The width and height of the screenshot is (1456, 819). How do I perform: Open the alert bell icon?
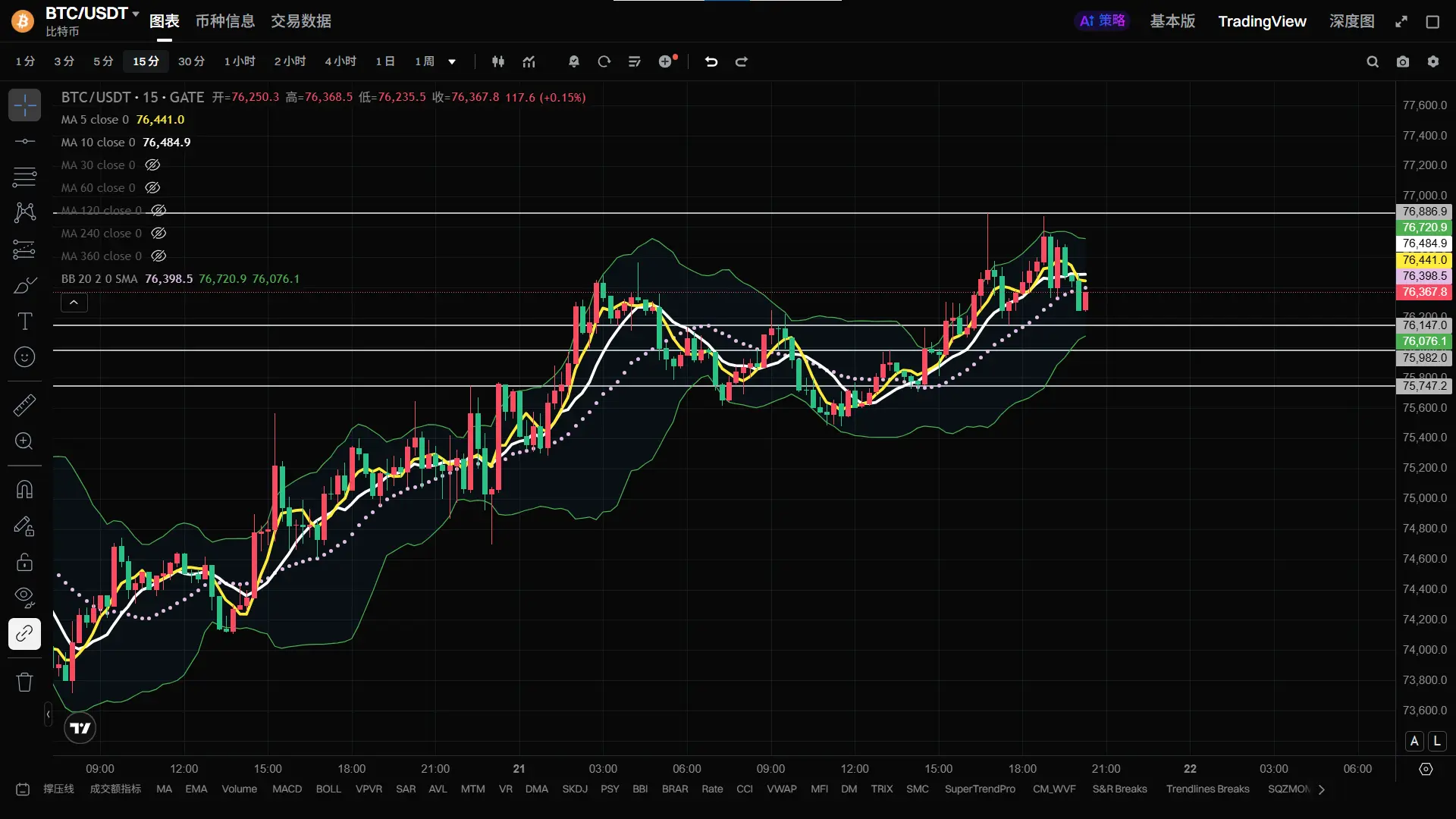tap(573, 61)
